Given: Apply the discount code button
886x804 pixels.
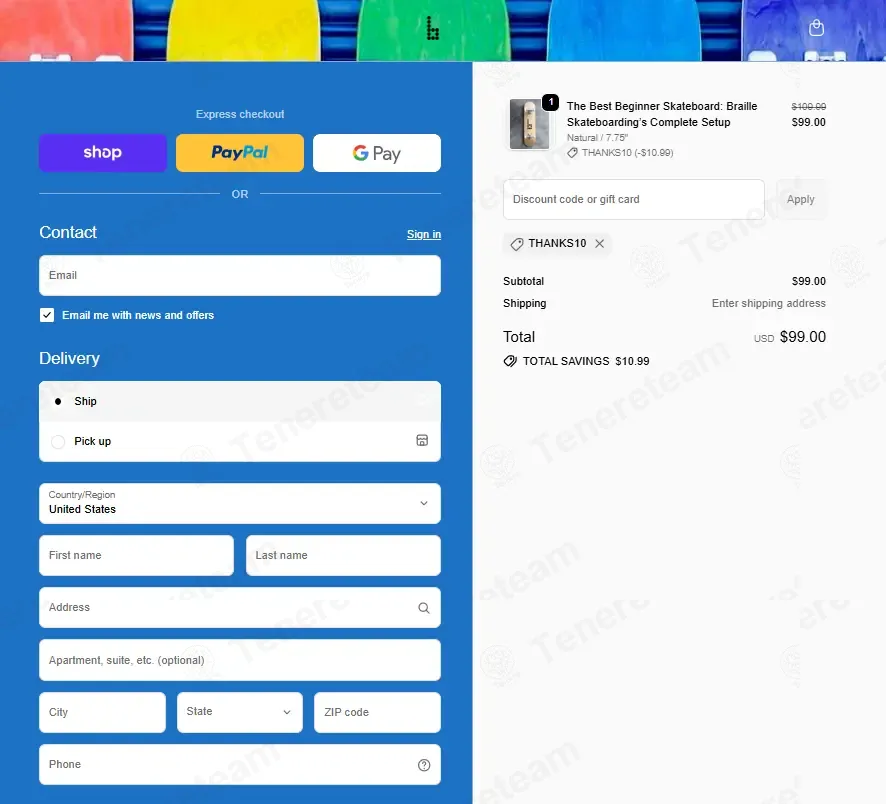Looking at the screenshot, I should [801, 199].
